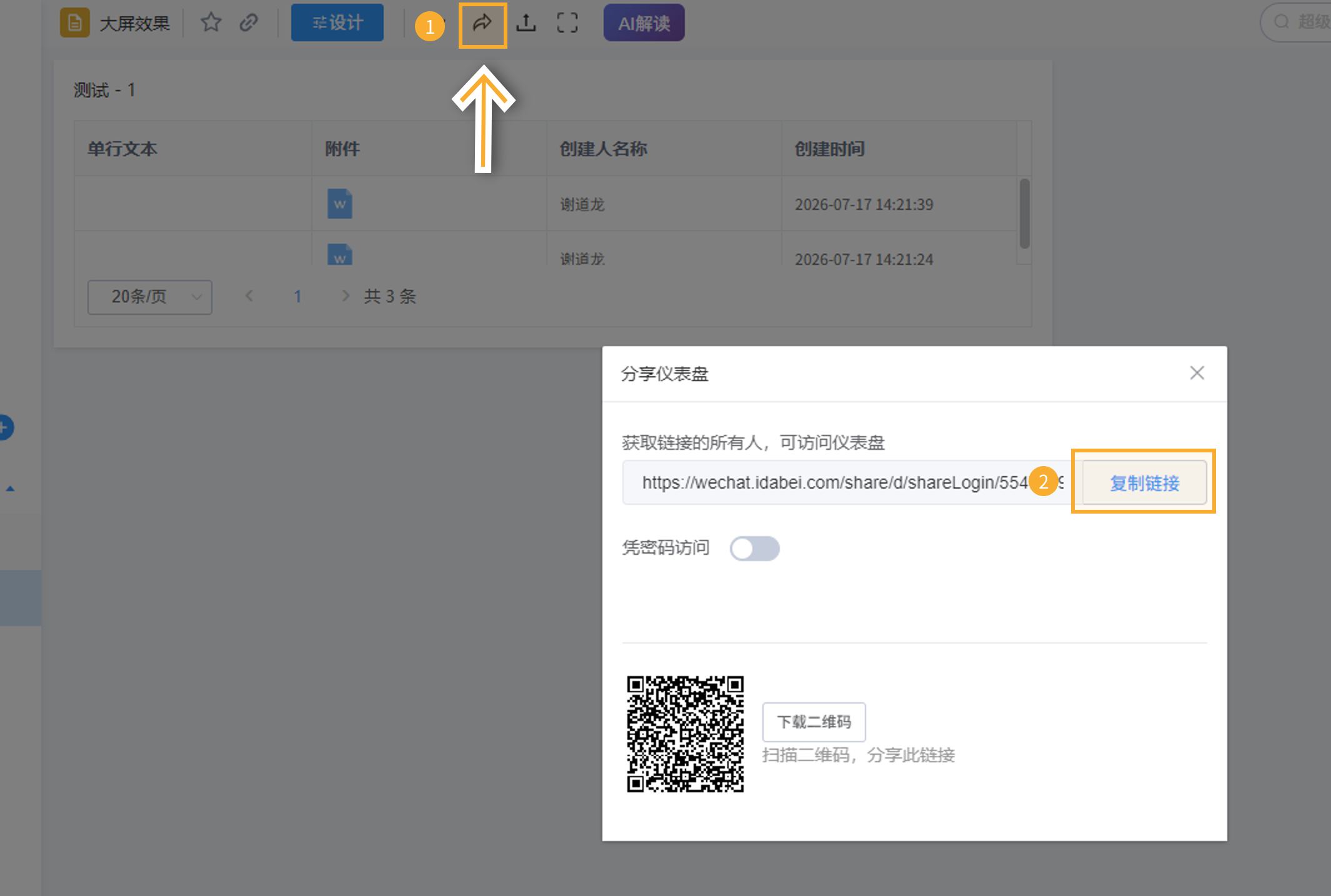The width and height of the screenshot is (1331, 896).
Task: Click the share QR code image
Action: (685, 734)
